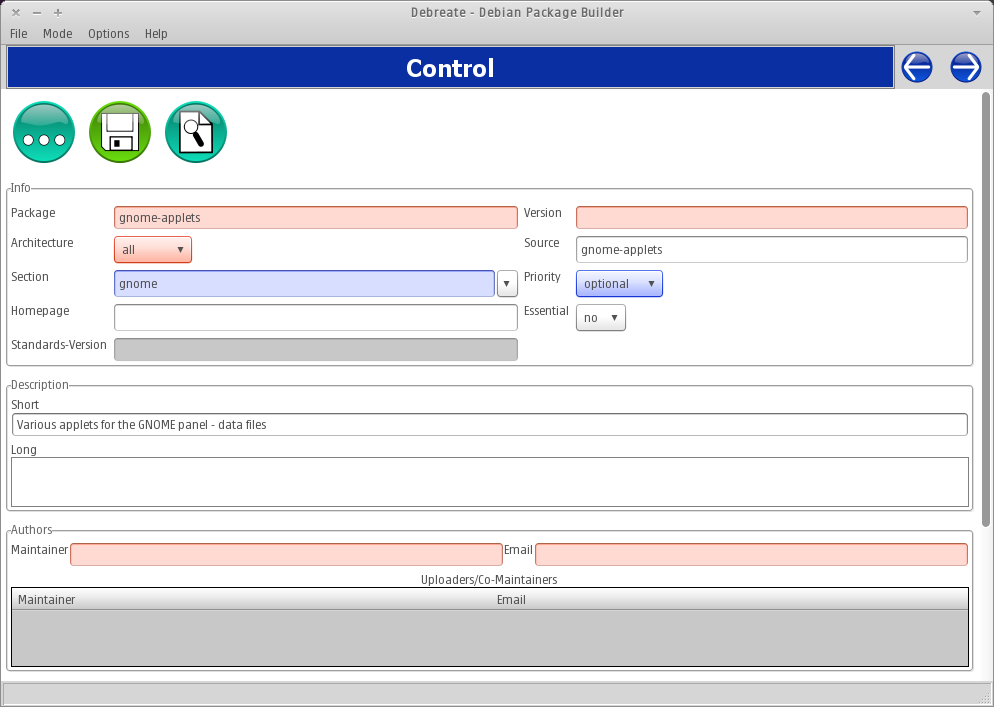Viewport: 994px width, 707px height.
Task: Click the Control page title banner
Action: pos(450,68)
